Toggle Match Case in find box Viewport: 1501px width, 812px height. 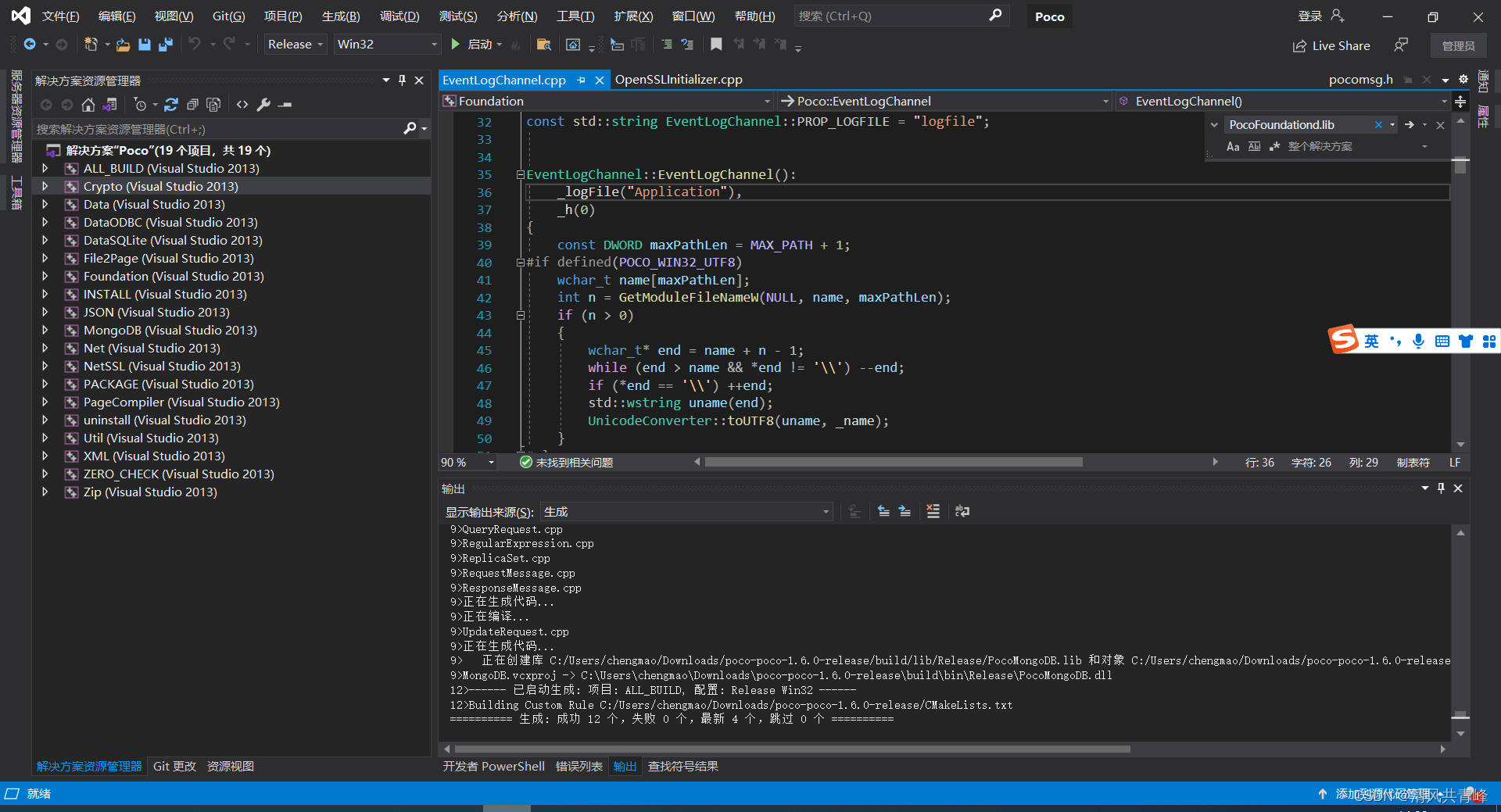tap(1233, 146)
